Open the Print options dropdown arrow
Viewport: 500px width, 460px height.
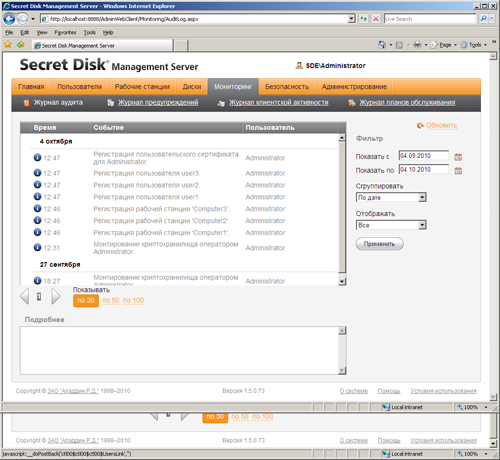[426, 45]
